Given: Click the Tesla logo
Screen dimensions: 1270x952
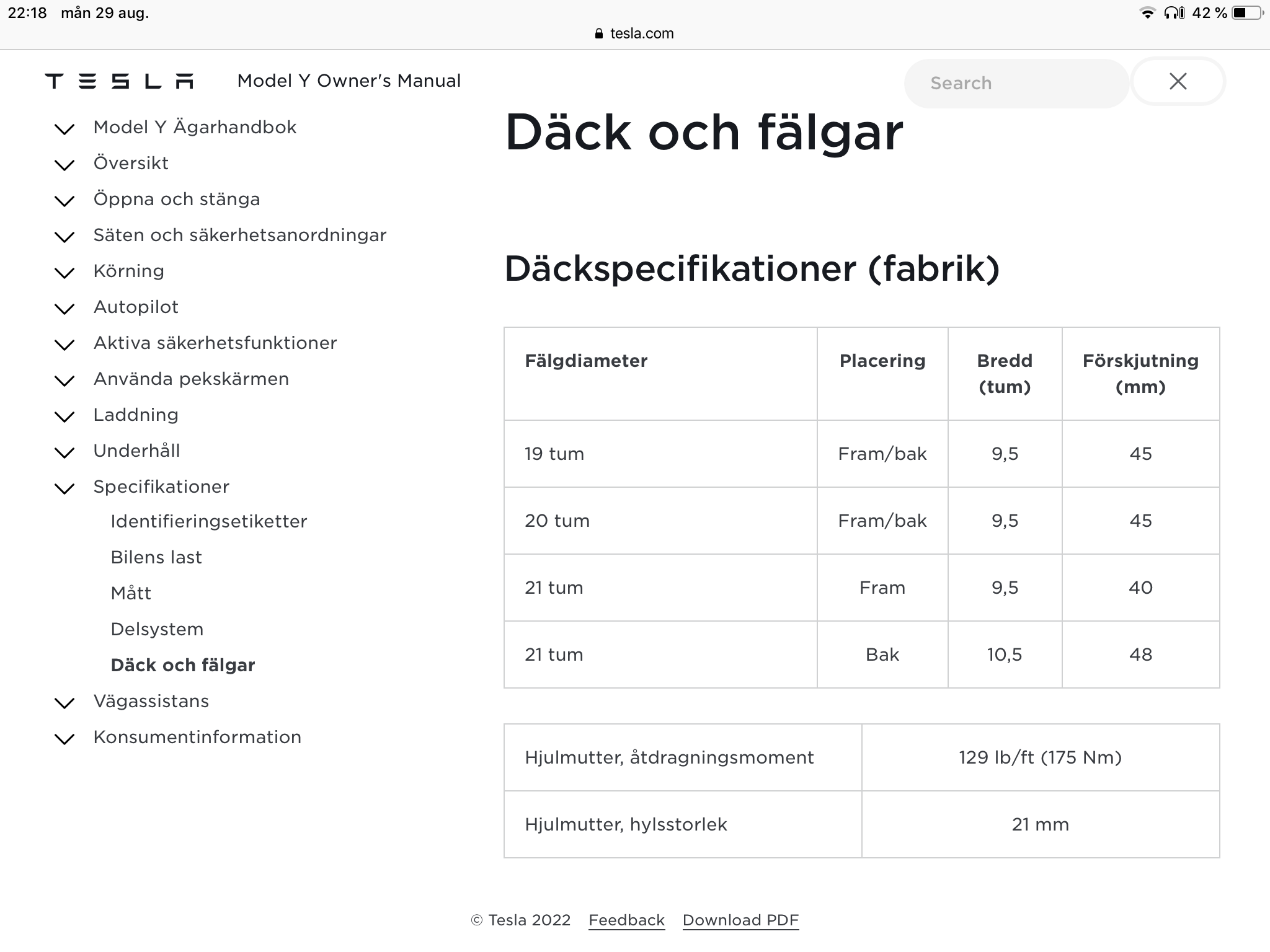Looking at the screenshot, I should coord(119,81).
